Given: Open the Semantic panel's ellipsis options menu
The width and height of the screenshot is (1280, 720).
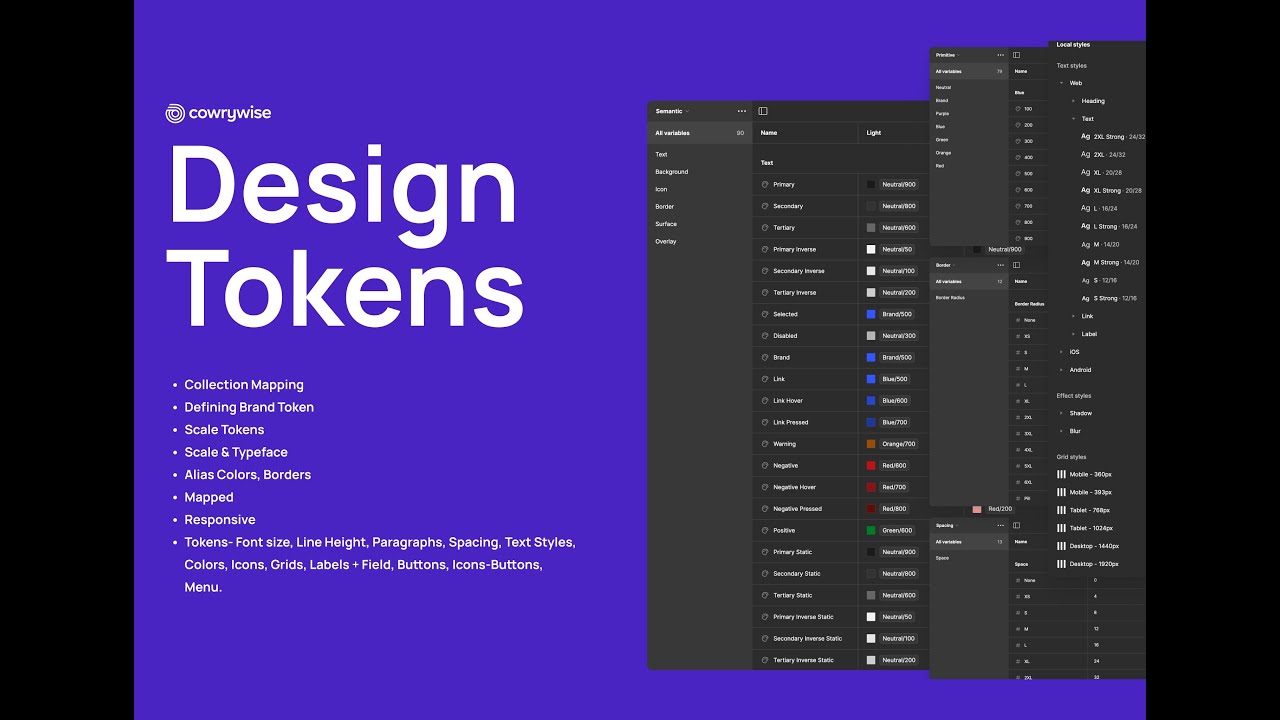Looking at the screenshot, I should [x=742, y=111].
